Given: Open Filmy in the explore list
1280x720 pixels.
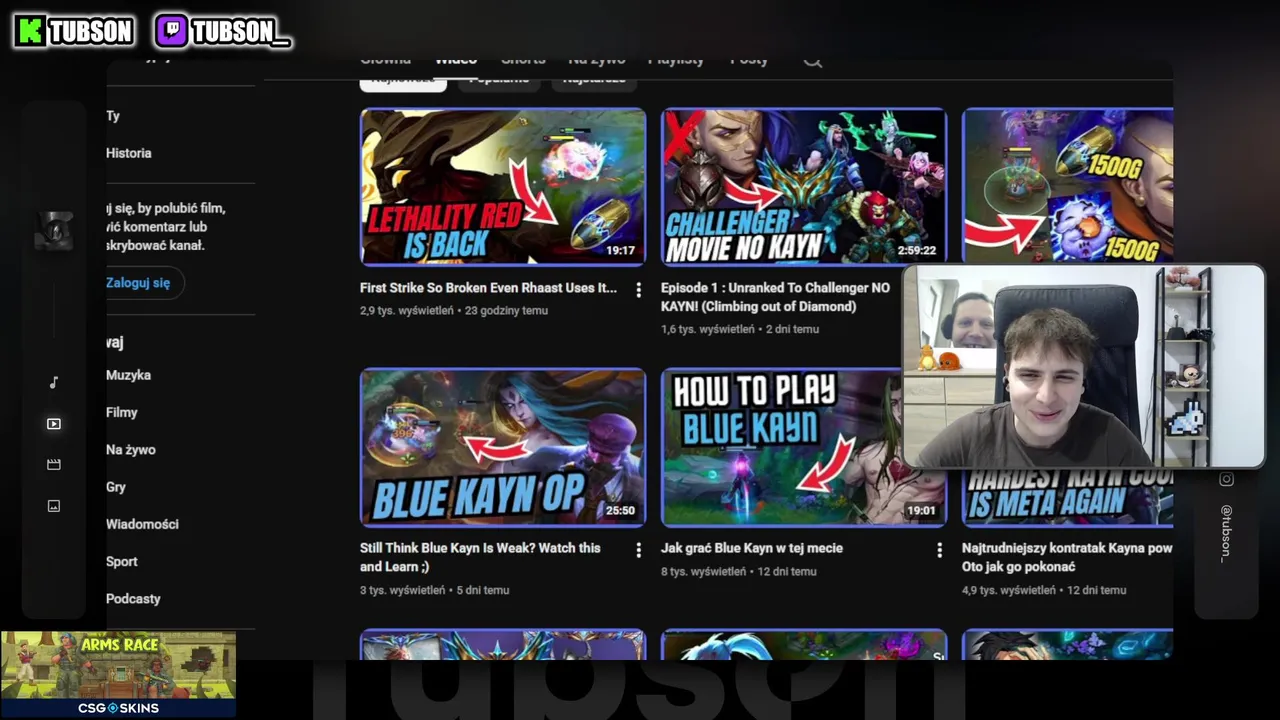Looking at the screenshot, I should coord(122,412).
